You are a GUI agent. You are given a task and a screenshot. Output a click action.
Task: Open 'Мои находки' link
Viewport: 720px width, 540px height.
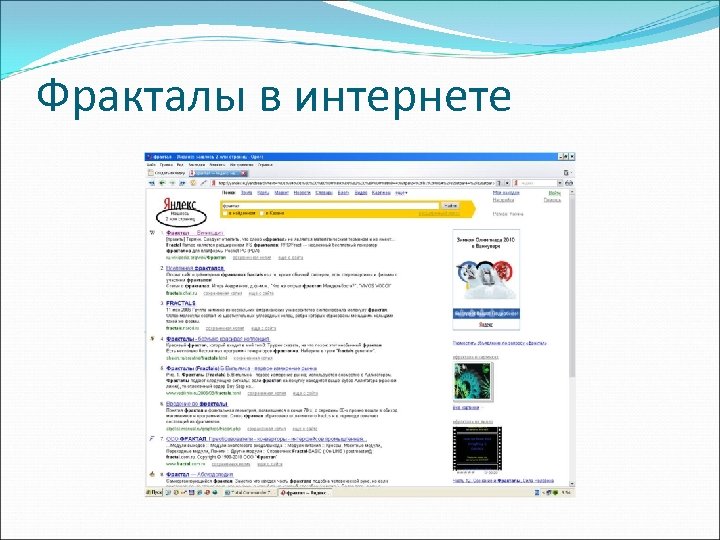[506, 193]
